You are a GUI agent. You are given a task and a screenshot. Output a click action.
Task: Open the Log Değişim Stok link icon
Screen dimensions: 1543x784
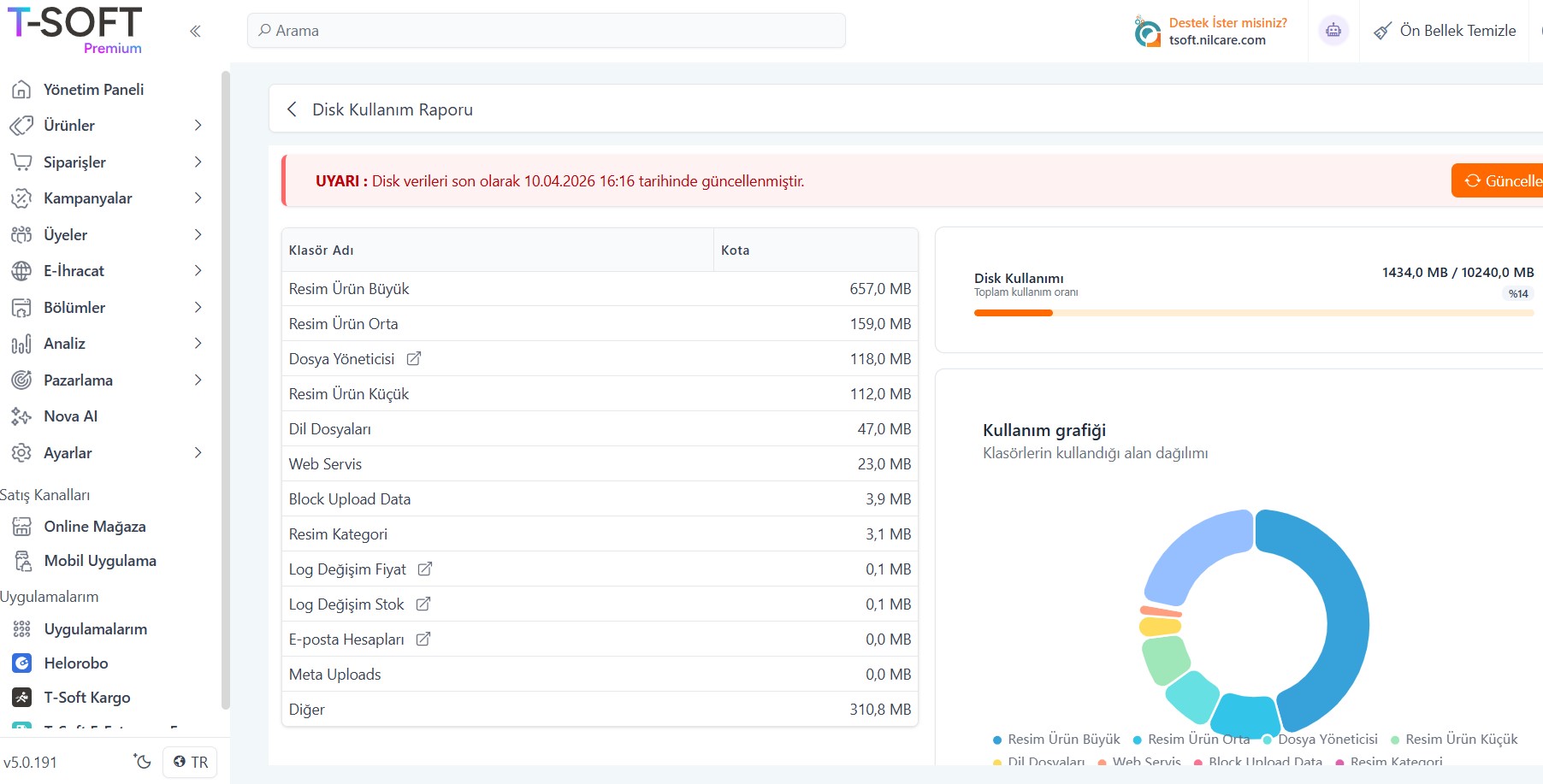click(423, 604)
